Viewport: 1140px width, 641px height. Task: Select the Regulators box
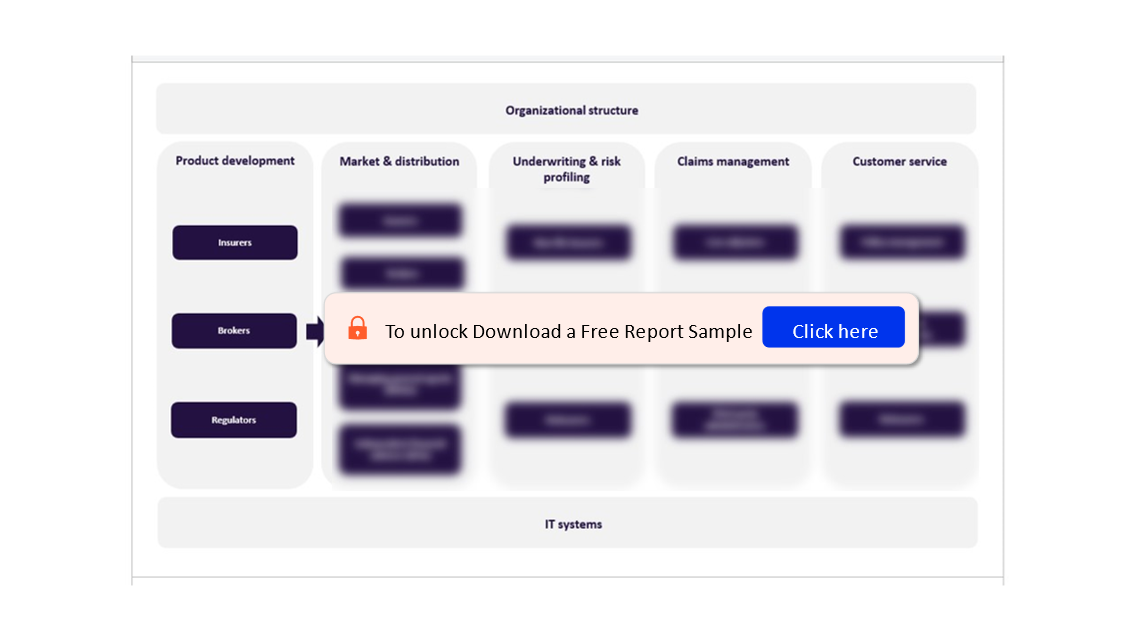pyautogui.click(x=234, y=419)
